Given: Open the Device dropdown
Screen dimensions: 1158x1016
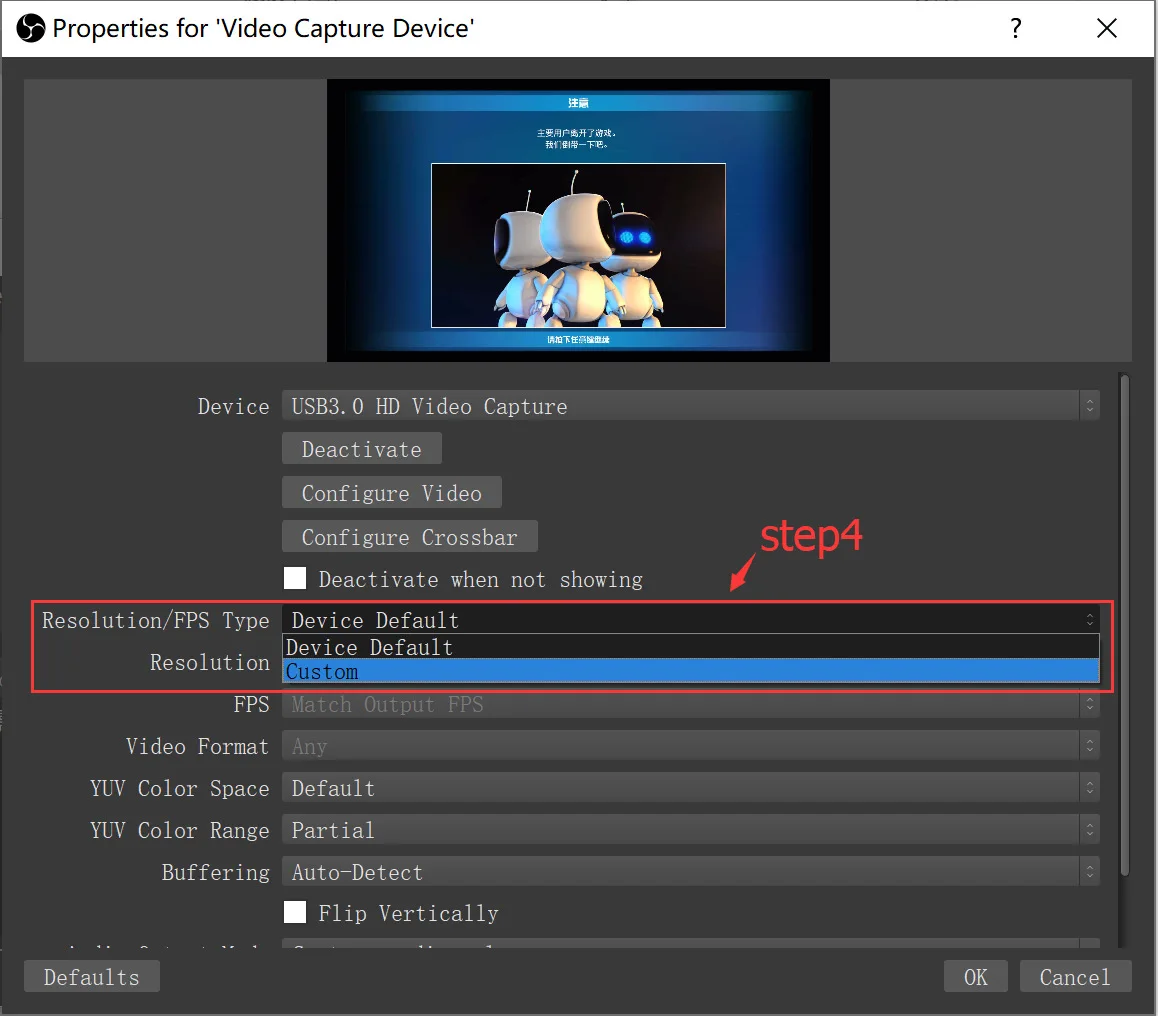Looking at the screenshot, I should (691, 405).
